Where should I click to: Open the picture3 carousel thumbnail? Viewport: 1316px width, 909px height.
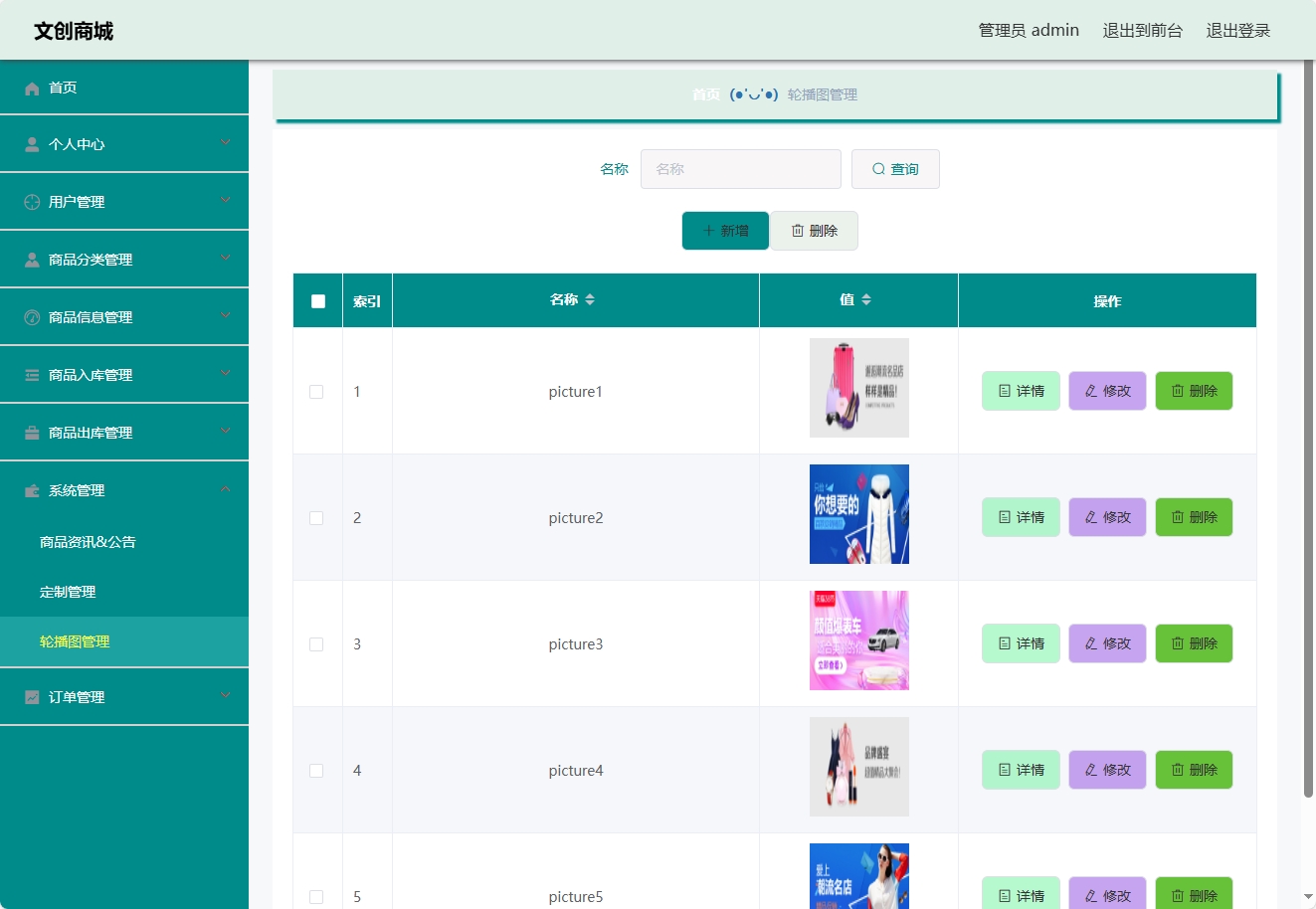pyautogui.click(x=859, y=640)
